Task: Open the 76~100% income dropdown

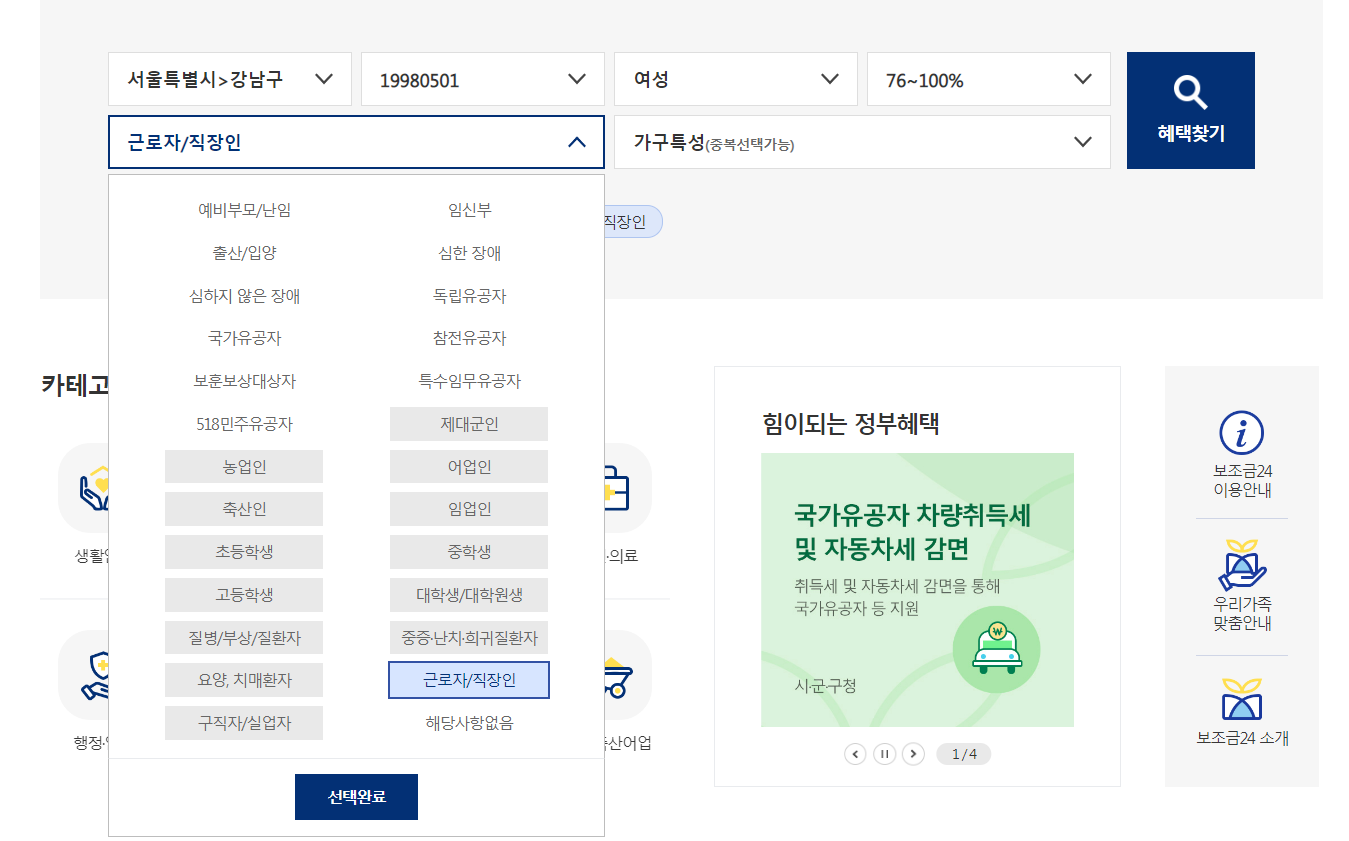Action: 989,79
